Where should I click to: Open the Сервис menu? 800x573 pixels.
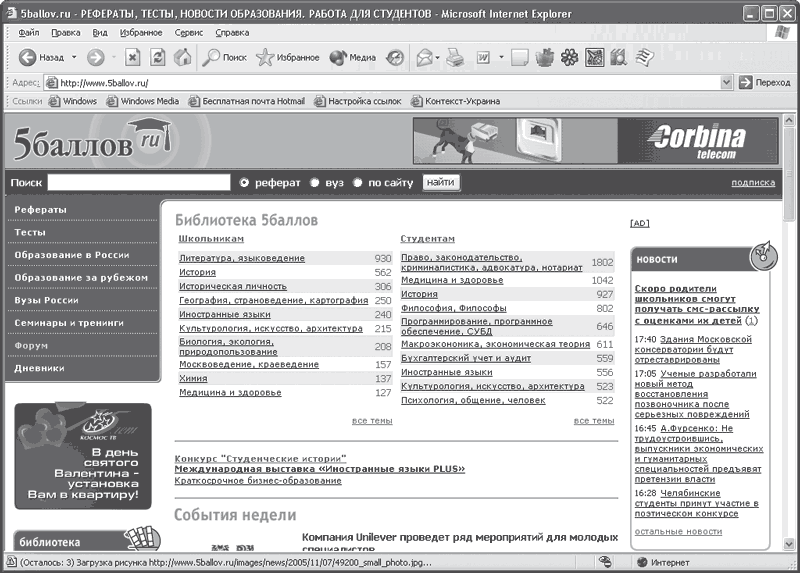tap(188, 32)
